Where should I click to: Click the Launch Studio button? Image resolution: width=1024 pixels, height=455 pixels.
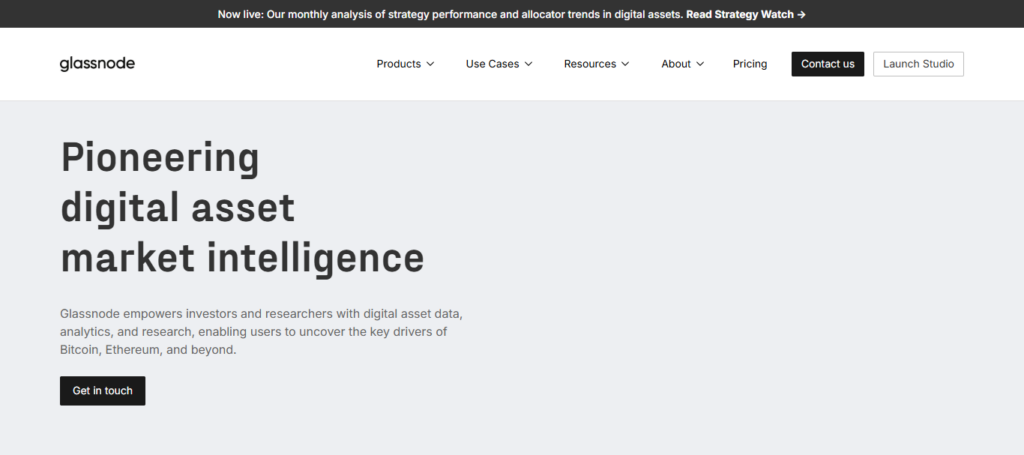click(918, 64)
